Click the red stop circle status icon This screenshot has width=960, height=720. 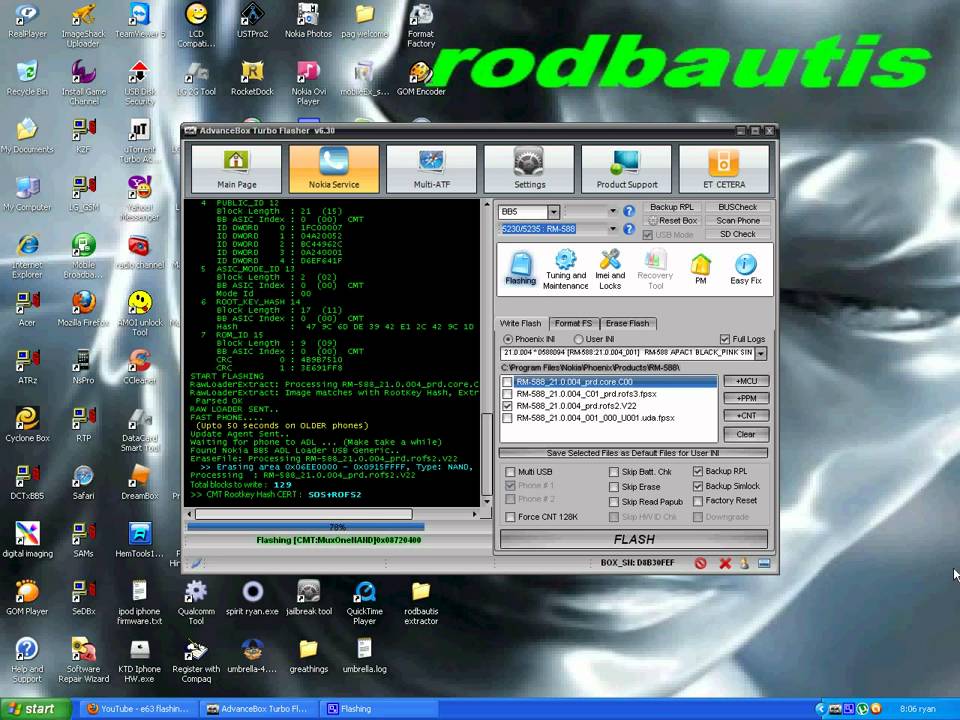coord(701,563)
